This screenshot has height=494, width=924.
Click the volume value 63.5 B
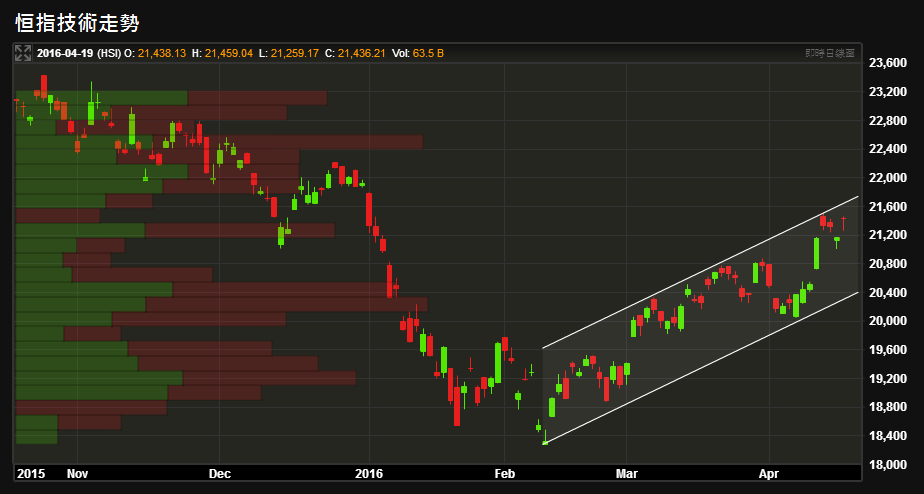click(x=428, y=53)
